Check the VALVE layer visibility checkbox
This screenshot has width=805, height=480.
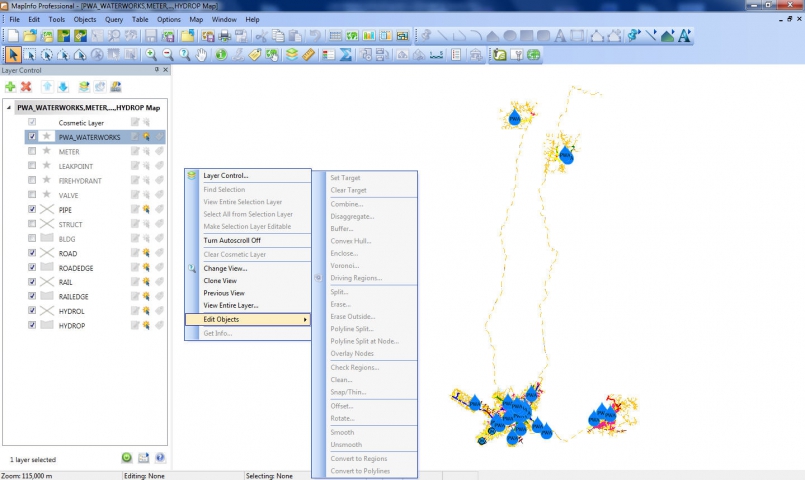(32, 195)
